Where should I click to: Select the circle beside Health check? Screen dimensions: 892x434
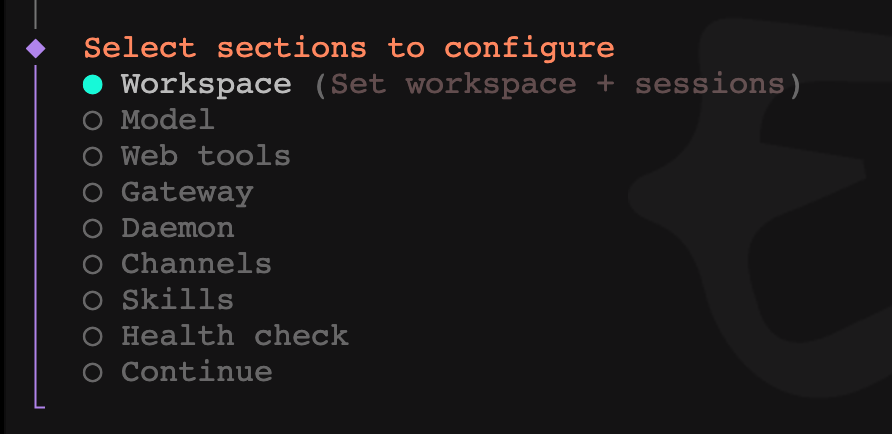[x=93, y=337]
